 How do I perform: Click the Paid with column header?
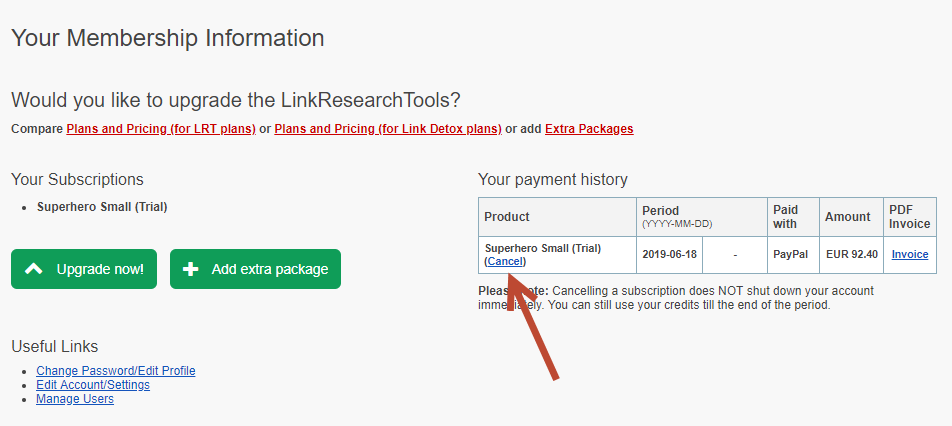point(784,217)
